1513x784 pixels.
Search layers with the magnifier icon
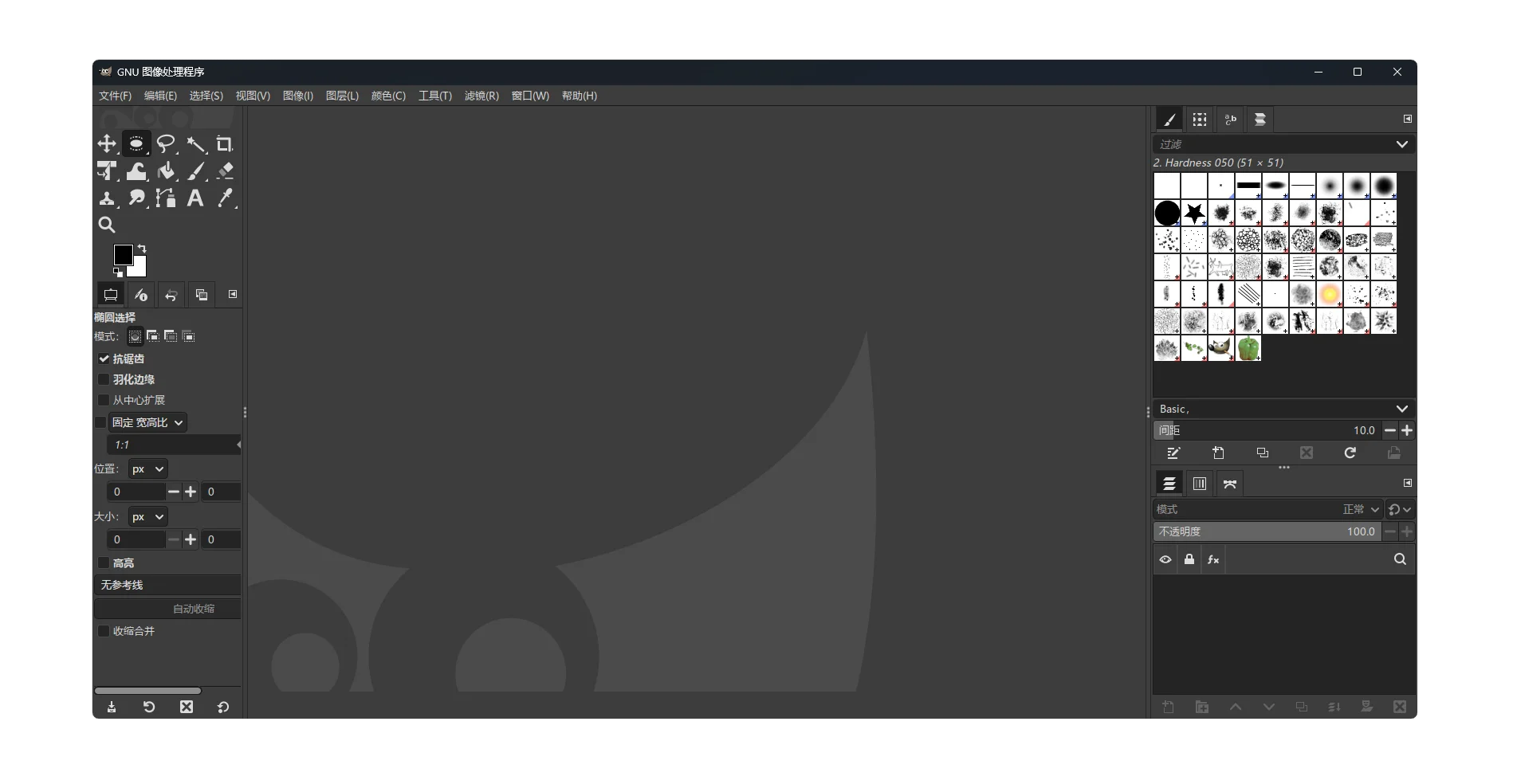[1400, 559]
